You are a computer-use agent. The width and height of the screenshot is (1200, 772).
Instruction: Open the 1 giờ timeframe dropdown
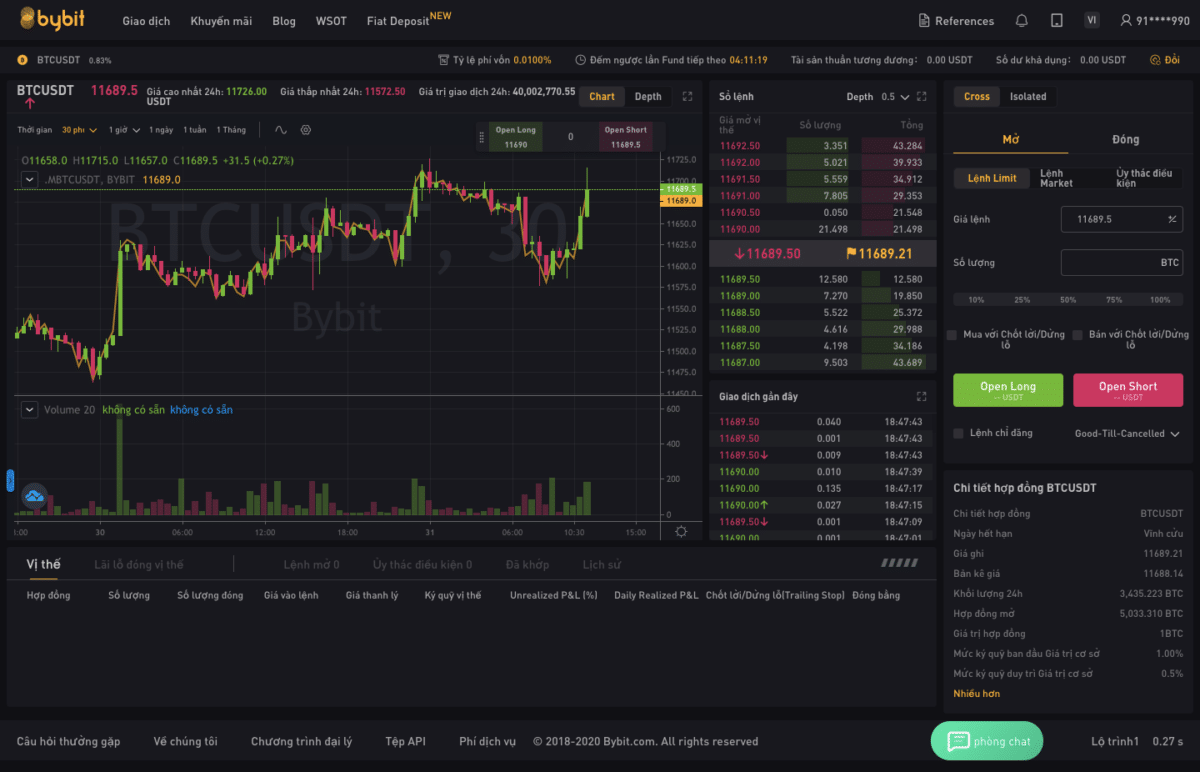(x=124, y=130)
